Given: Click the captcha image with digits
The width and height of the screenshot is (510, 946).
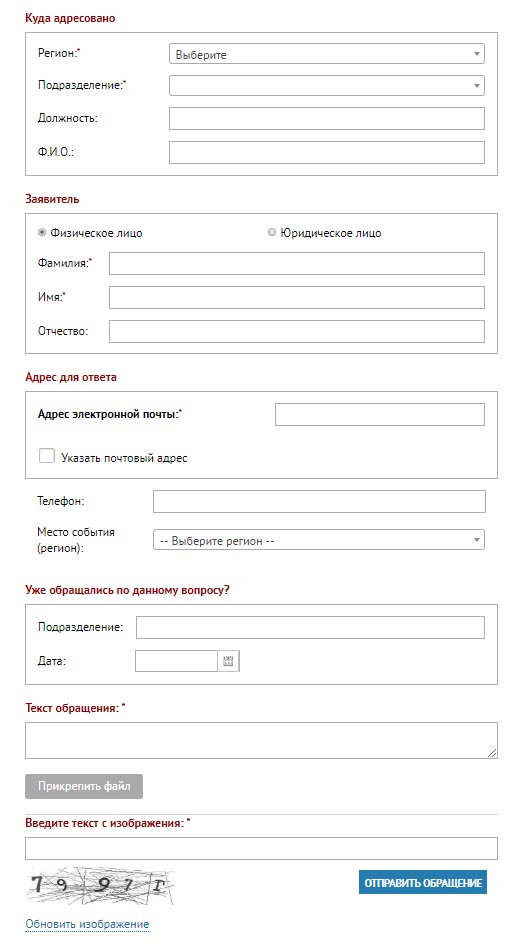Looking at the screenshot, I should click(99, 885).
